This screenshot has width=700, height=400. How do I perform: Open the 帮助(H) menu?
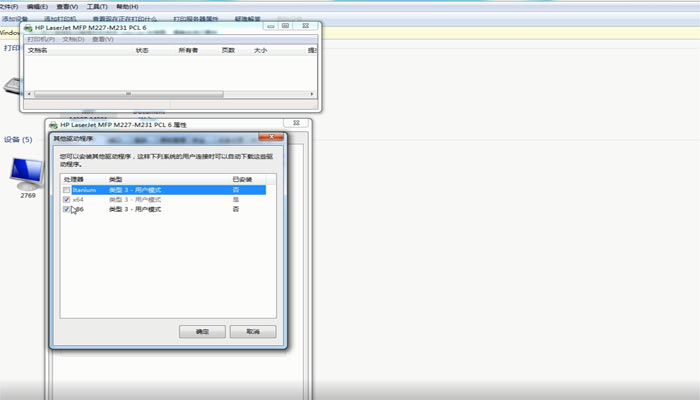127,7
